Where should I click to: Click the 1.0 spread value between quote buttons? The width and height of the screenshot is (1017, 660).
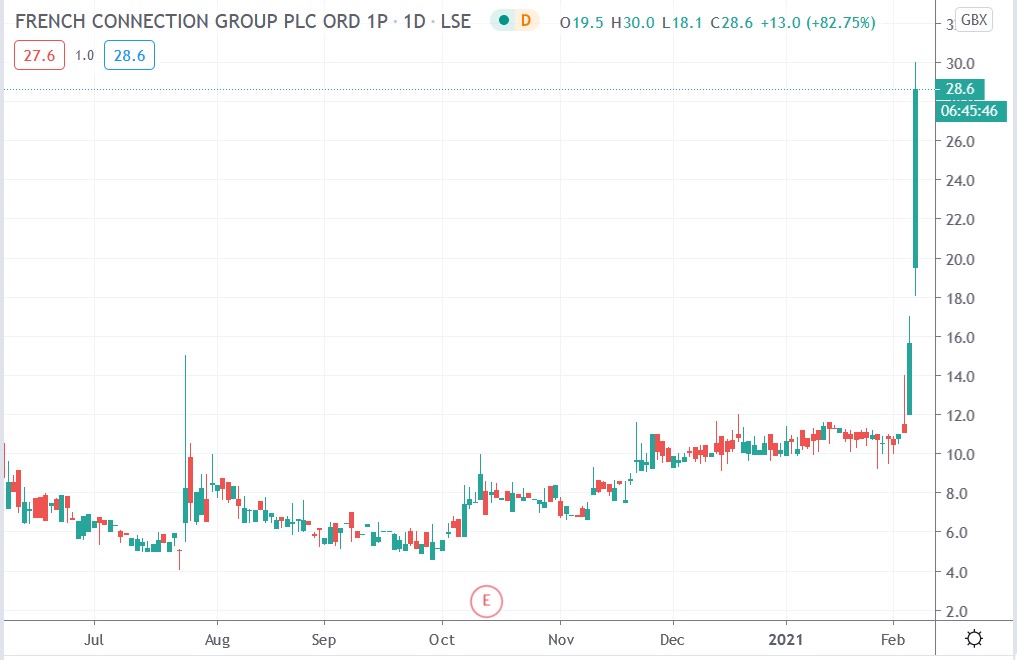point(83,55)
